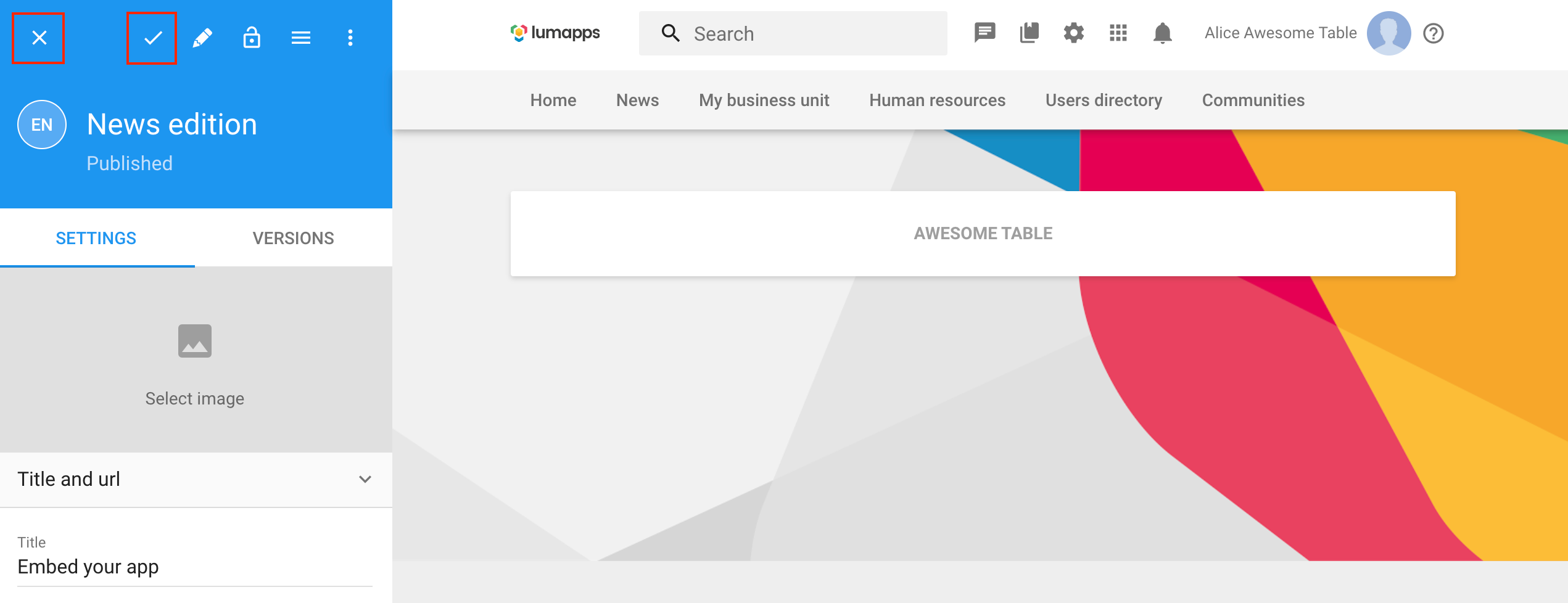Select the AWESOME TABLE widget block

[983, 234]
